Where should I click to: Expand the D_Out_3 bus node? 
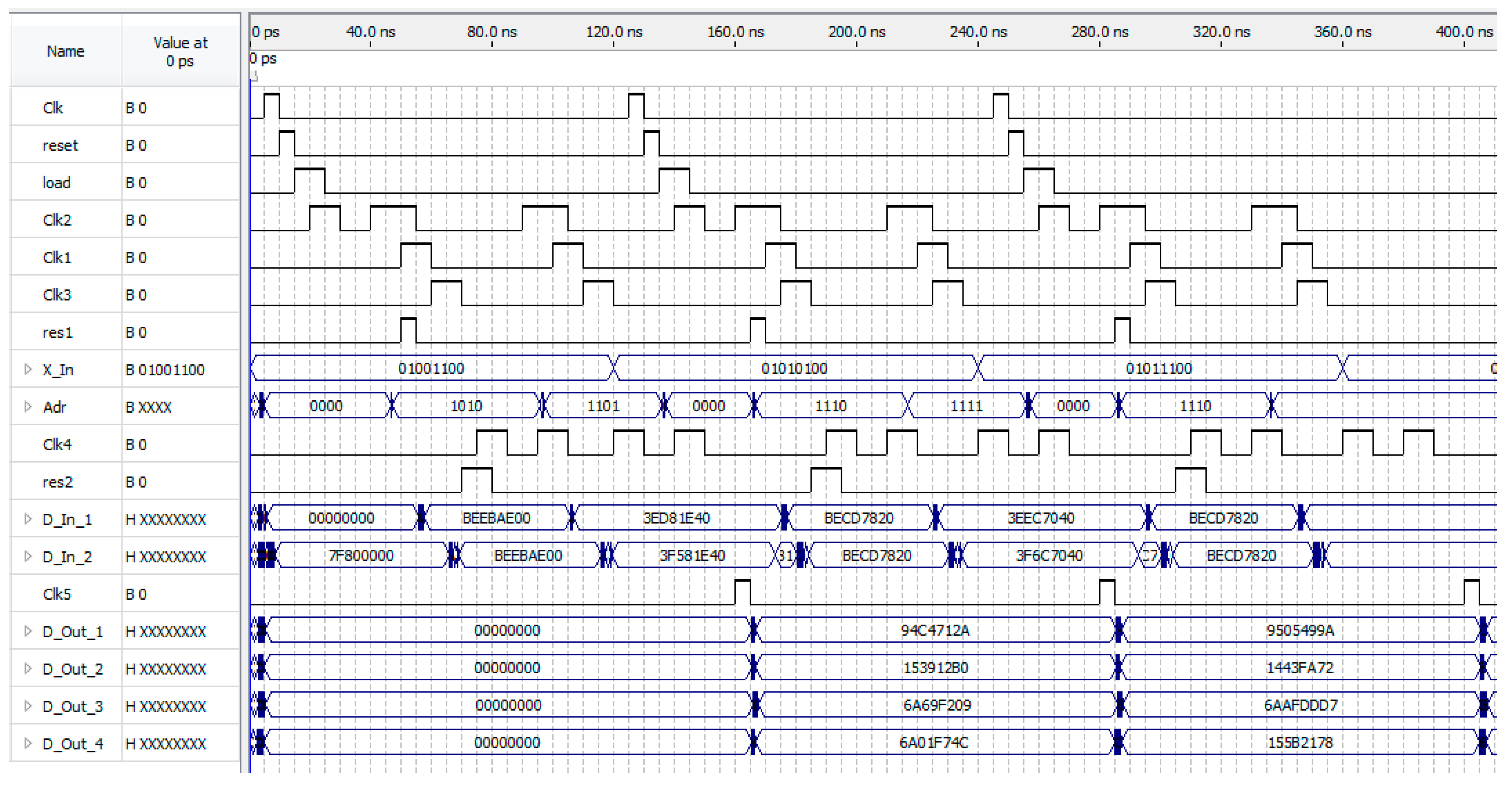(28, 706)
